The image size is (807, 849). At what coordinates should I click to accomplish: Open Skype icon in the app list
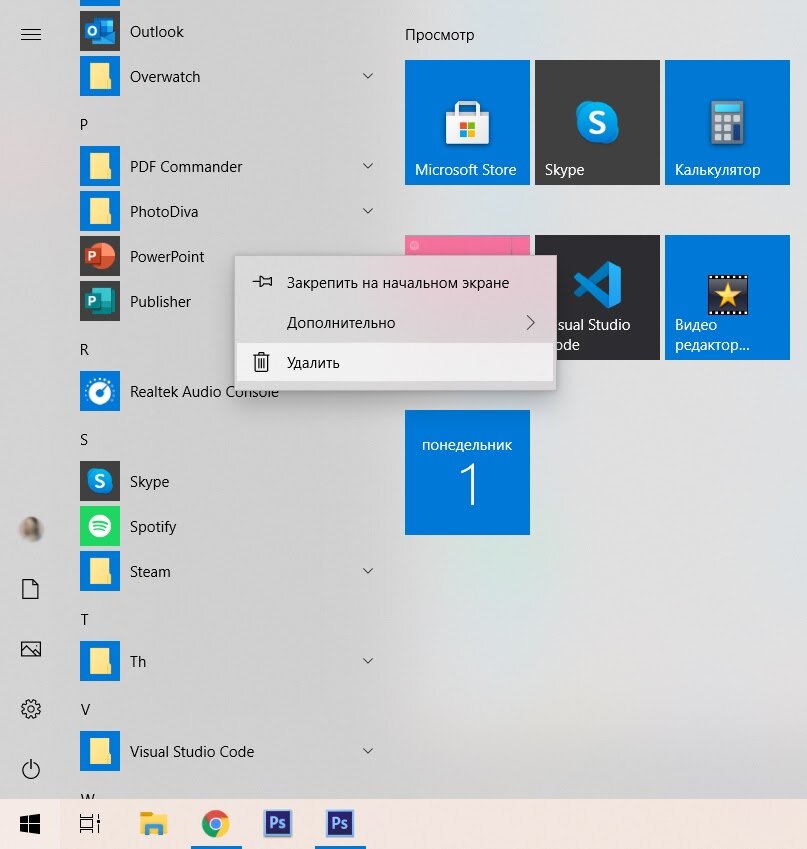[x=100, y=481]
